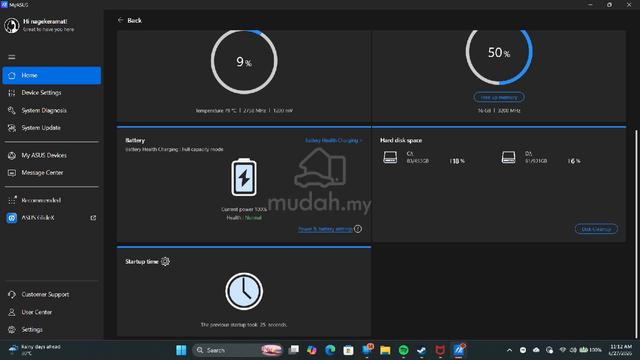Click the D: drive icon
640x360 pixels.
[x=509, y=157]
